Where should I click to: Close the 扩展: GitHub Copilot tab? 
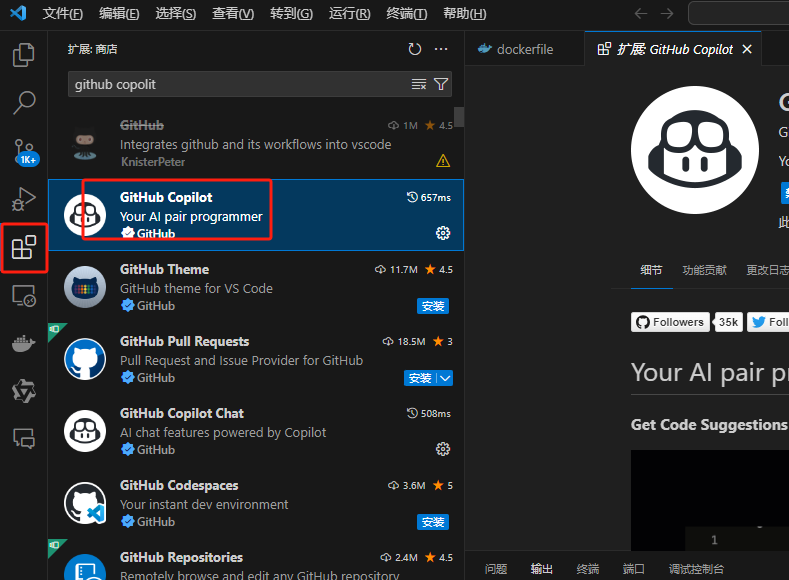[x=747, y=49]
